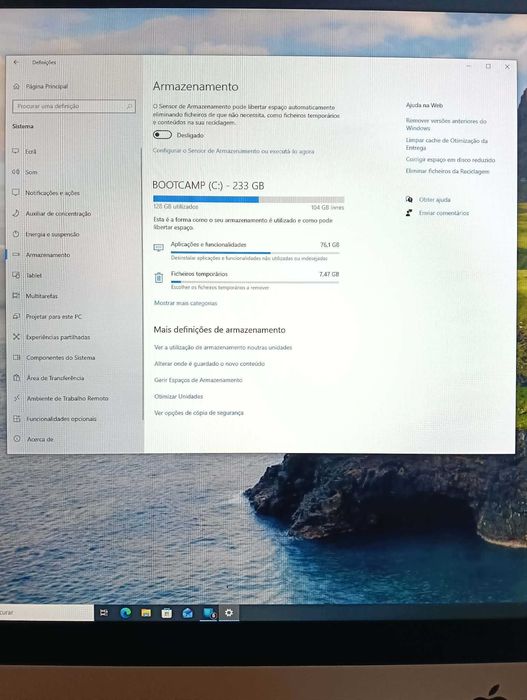The width and height of the screenshot is (527, 700).
Task: Click the 76,1 GB apps size value
Action: (x=330, y=245)
